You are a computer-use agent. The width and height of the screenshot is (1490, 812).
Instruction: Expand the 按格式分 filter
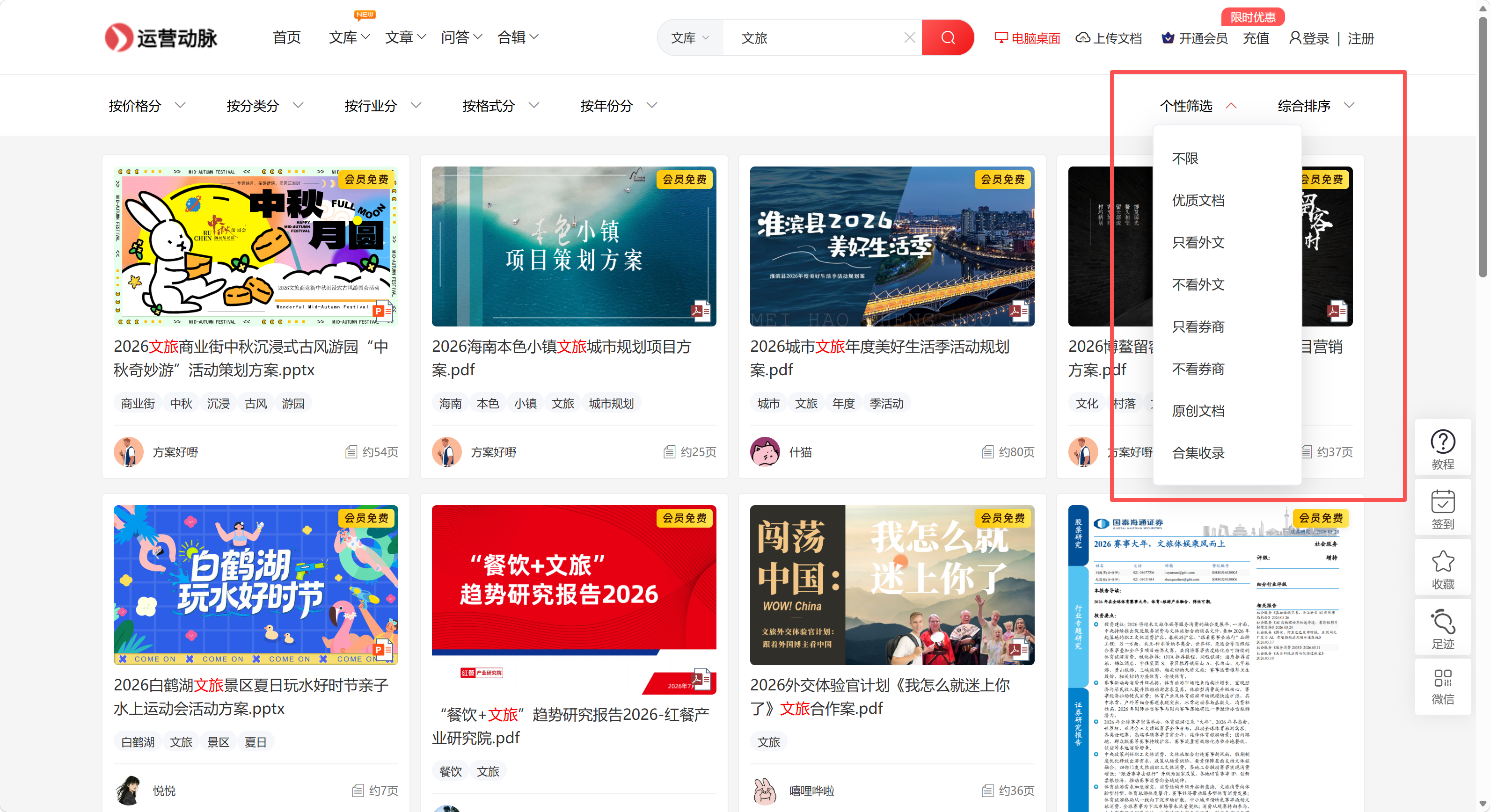(501, 106)
